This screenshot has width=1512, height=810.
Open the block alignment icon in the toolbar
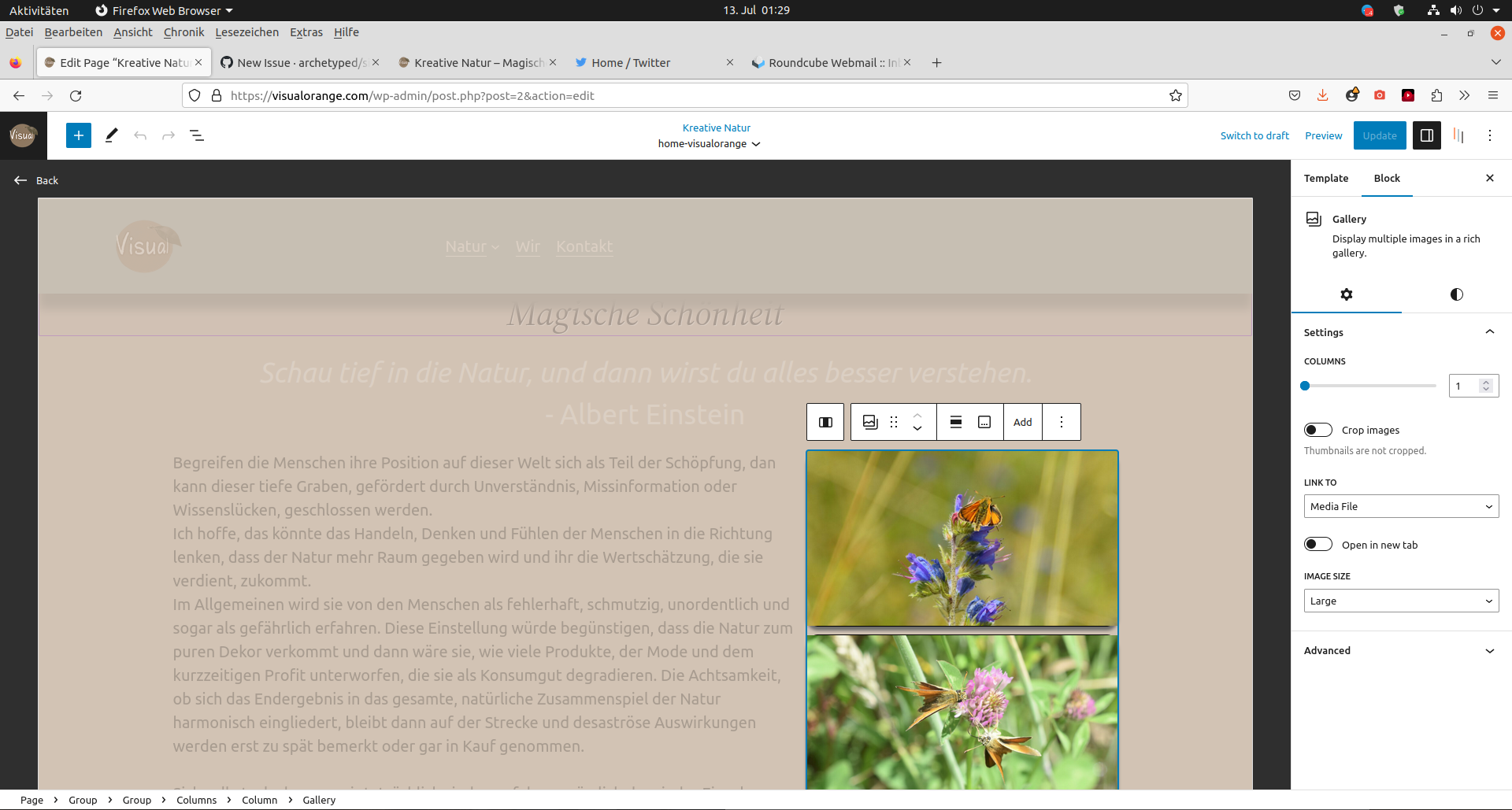click(955, 422)
